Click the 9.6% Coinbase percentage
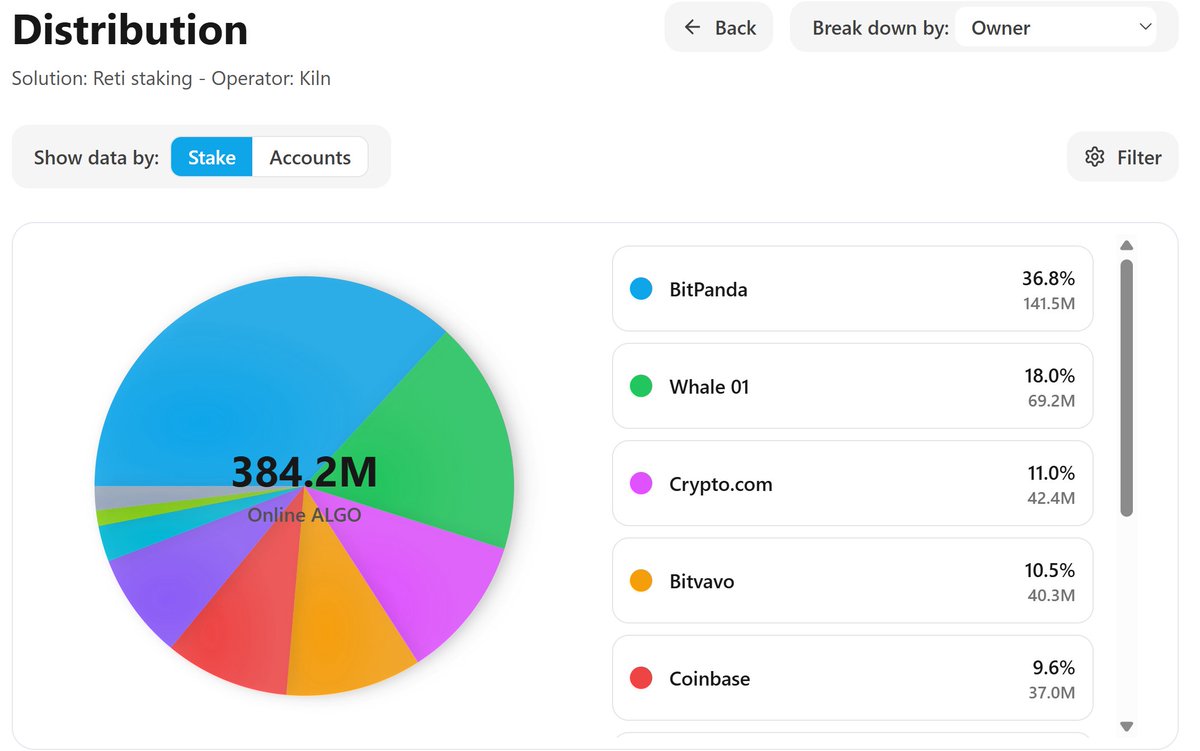 (1054, 667)
